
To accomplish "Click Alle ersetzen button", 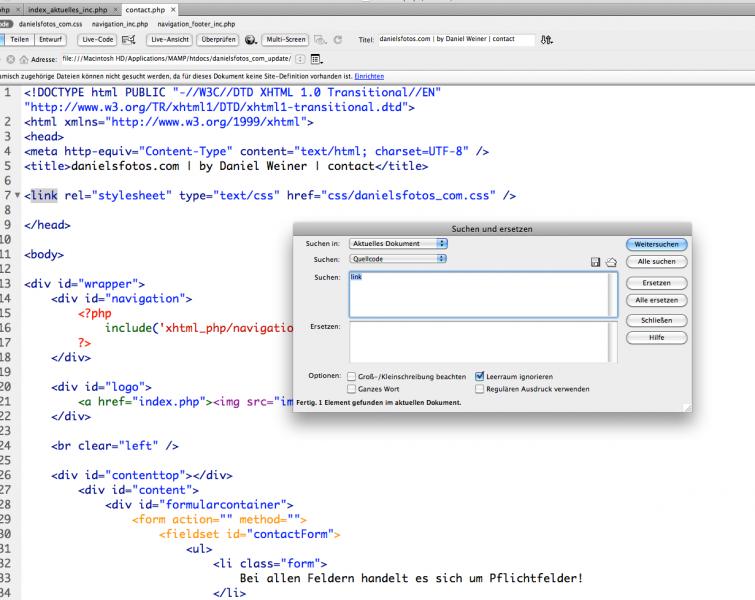I will click(x=655, y=300).
